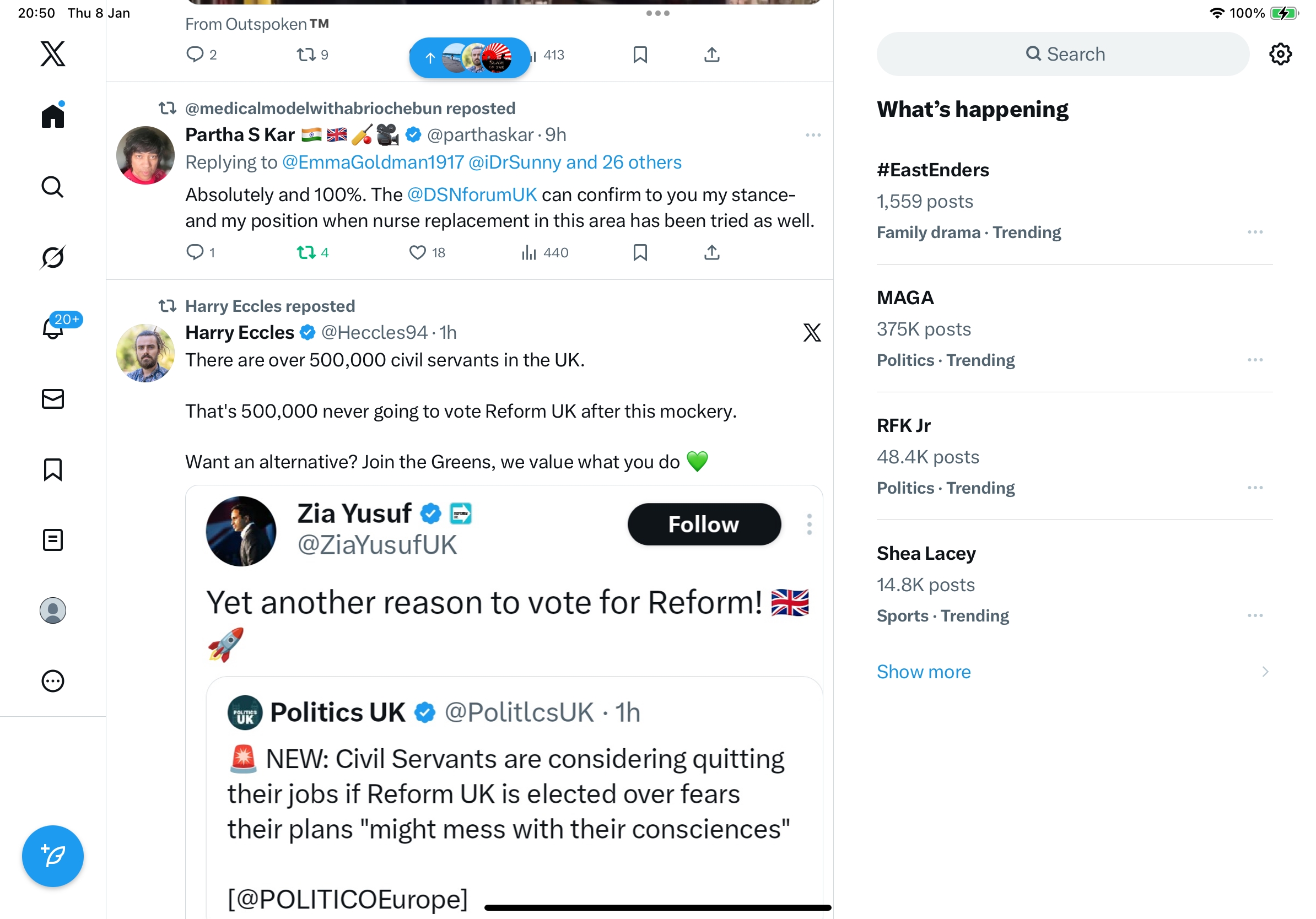Click the new posts blue pill

[x=470, y=57]
